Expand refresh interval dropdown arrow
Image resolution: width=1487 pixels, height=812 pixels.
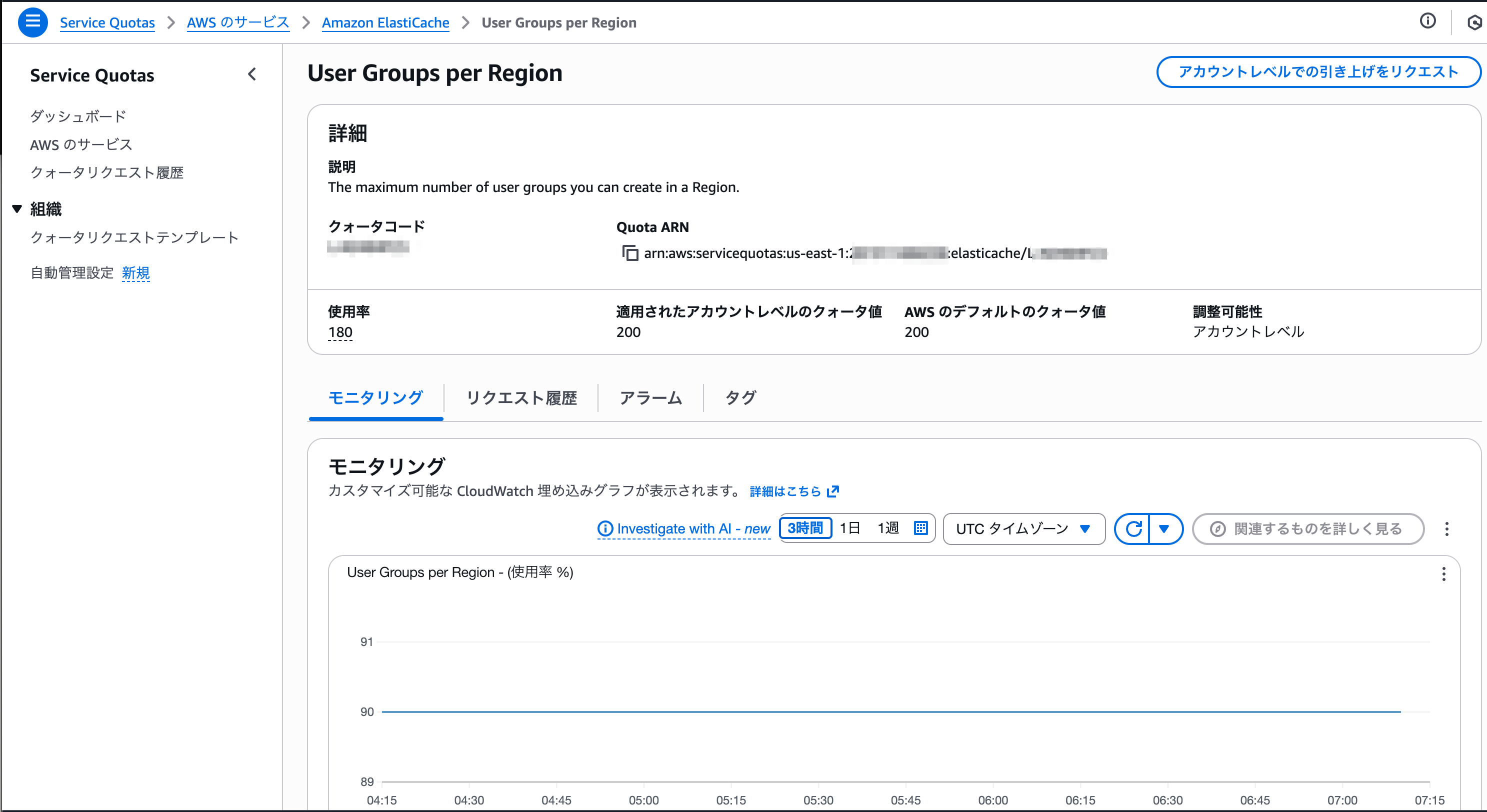point(1164,528)
